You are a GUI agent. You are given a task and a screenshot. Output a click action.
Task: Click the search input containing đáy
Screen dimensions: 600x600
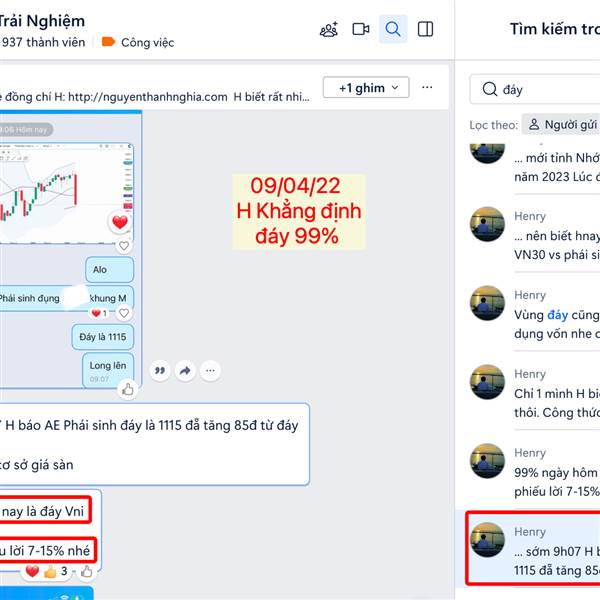tap(535, 90)
